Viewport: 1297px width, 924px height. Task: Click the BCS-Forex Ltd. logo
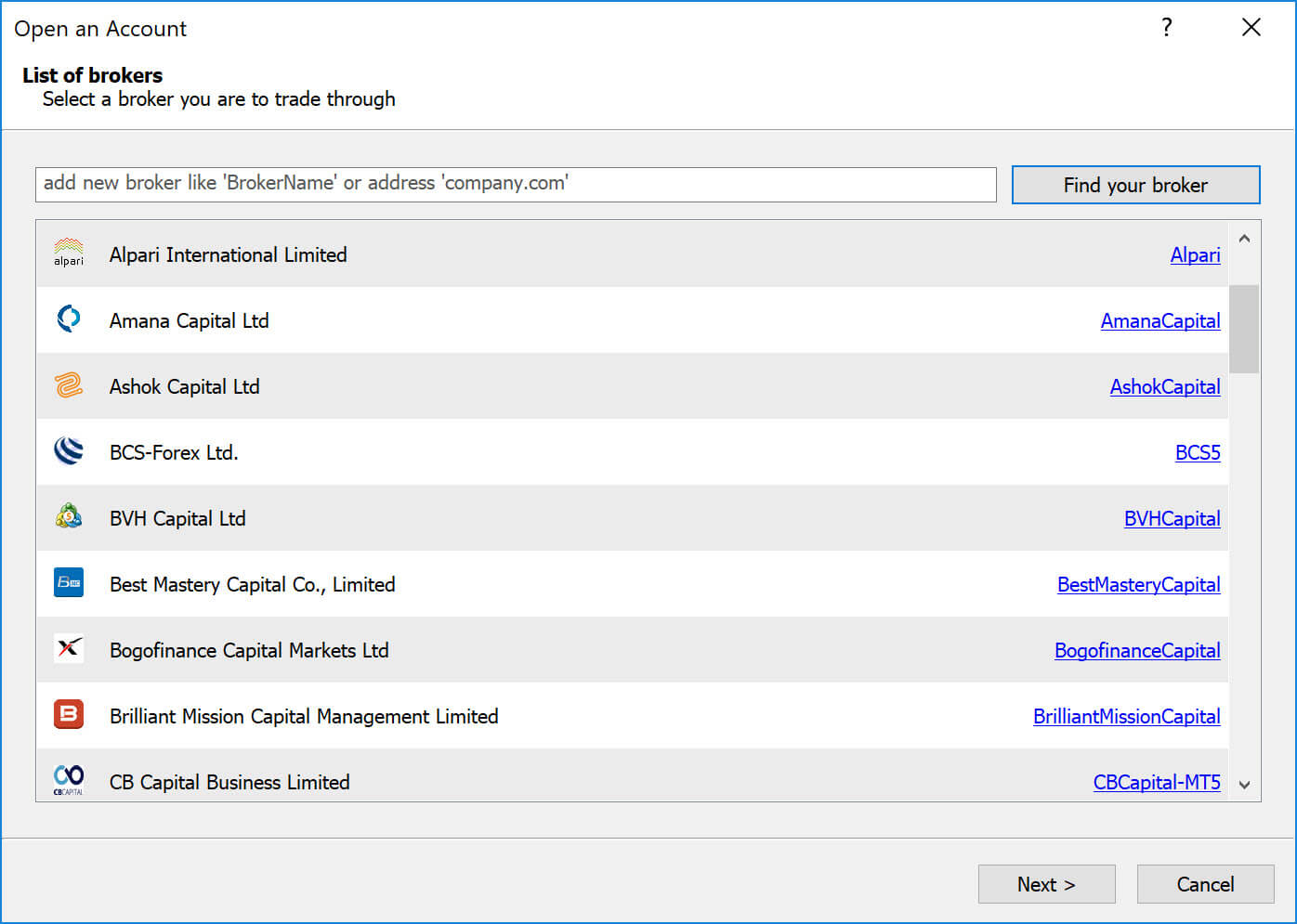point(69,451)
